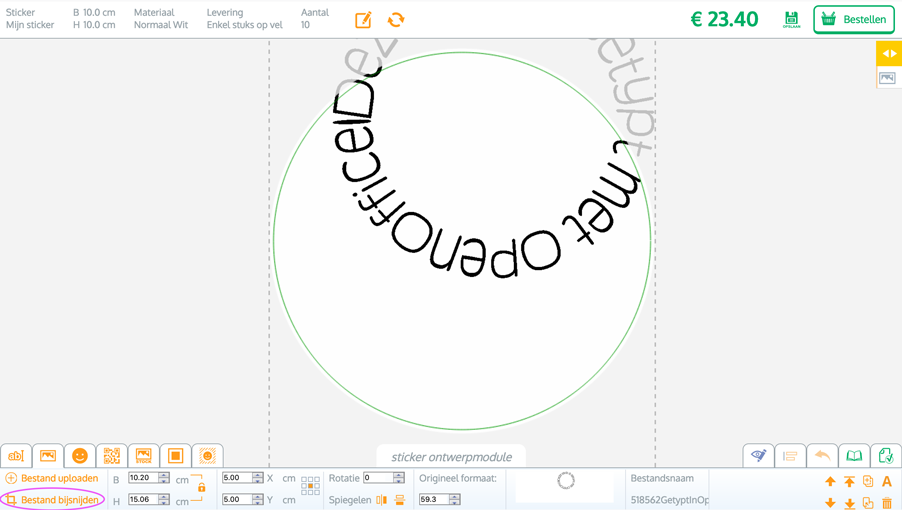Increase X value with stepper up
The height and width of the screenshot is (510, 902).
tap(258, 476)
